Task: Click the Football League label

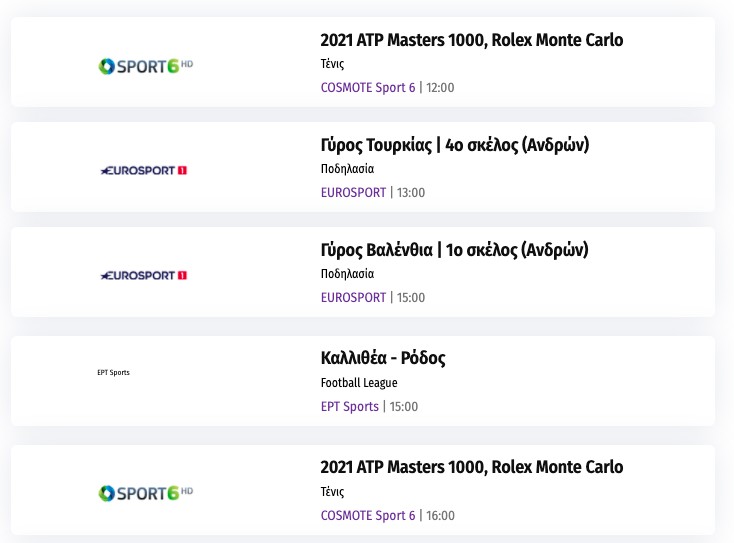Action: tap(359, 383)
